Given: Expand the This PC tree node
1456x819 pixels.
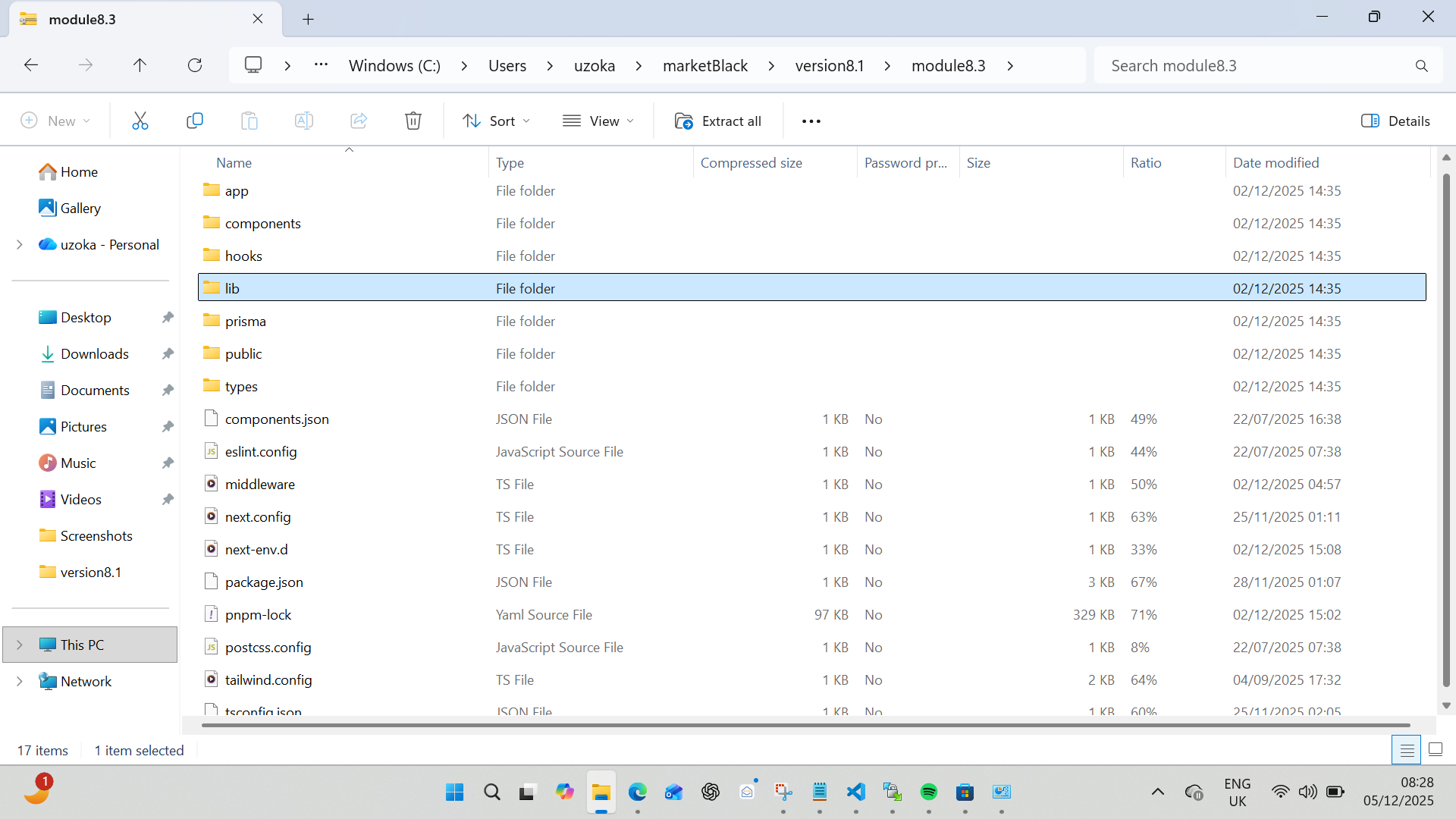Looking at the screenshot, I should click(x=20, y=645).
